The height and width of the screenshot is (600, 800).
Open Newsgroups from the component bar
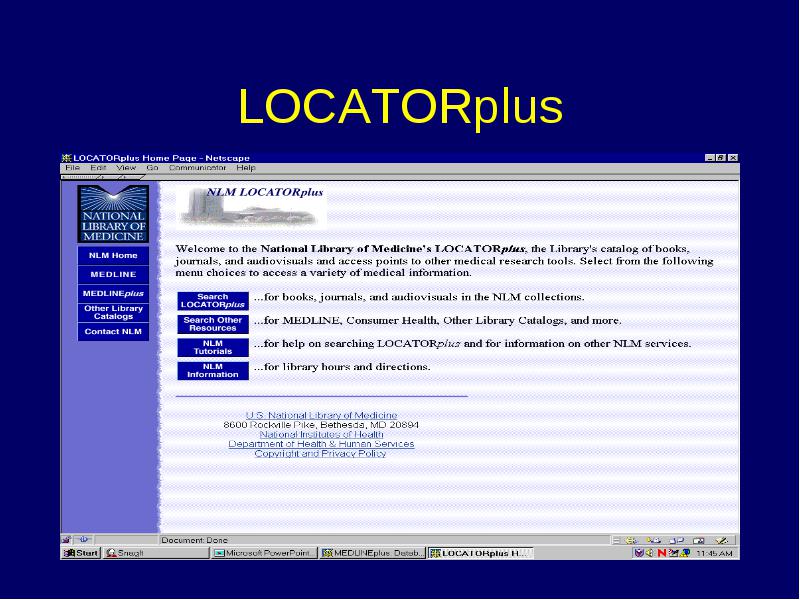pos(677,540)
